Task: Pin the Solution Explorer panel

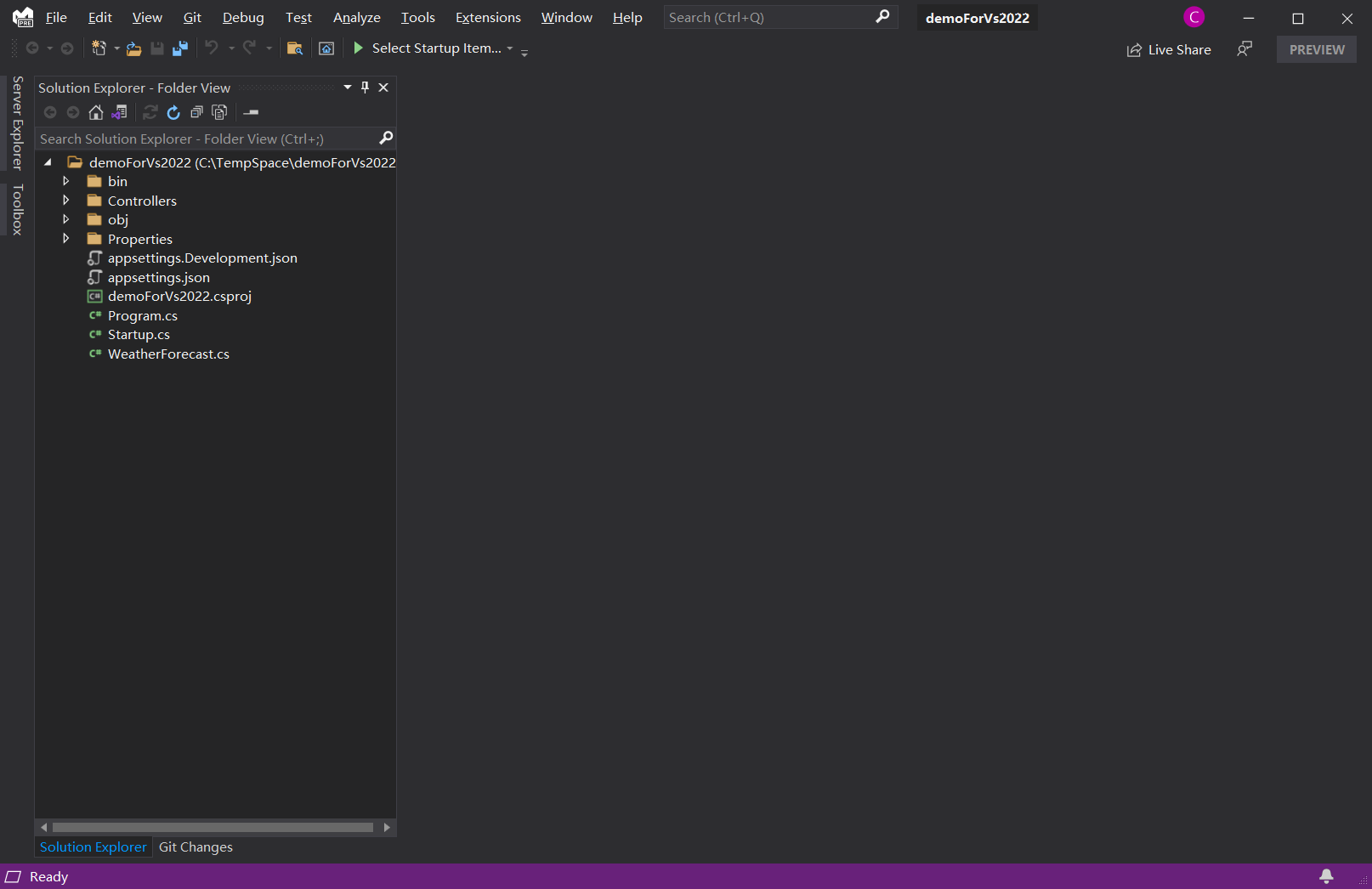Action: (x=366, y=88)
